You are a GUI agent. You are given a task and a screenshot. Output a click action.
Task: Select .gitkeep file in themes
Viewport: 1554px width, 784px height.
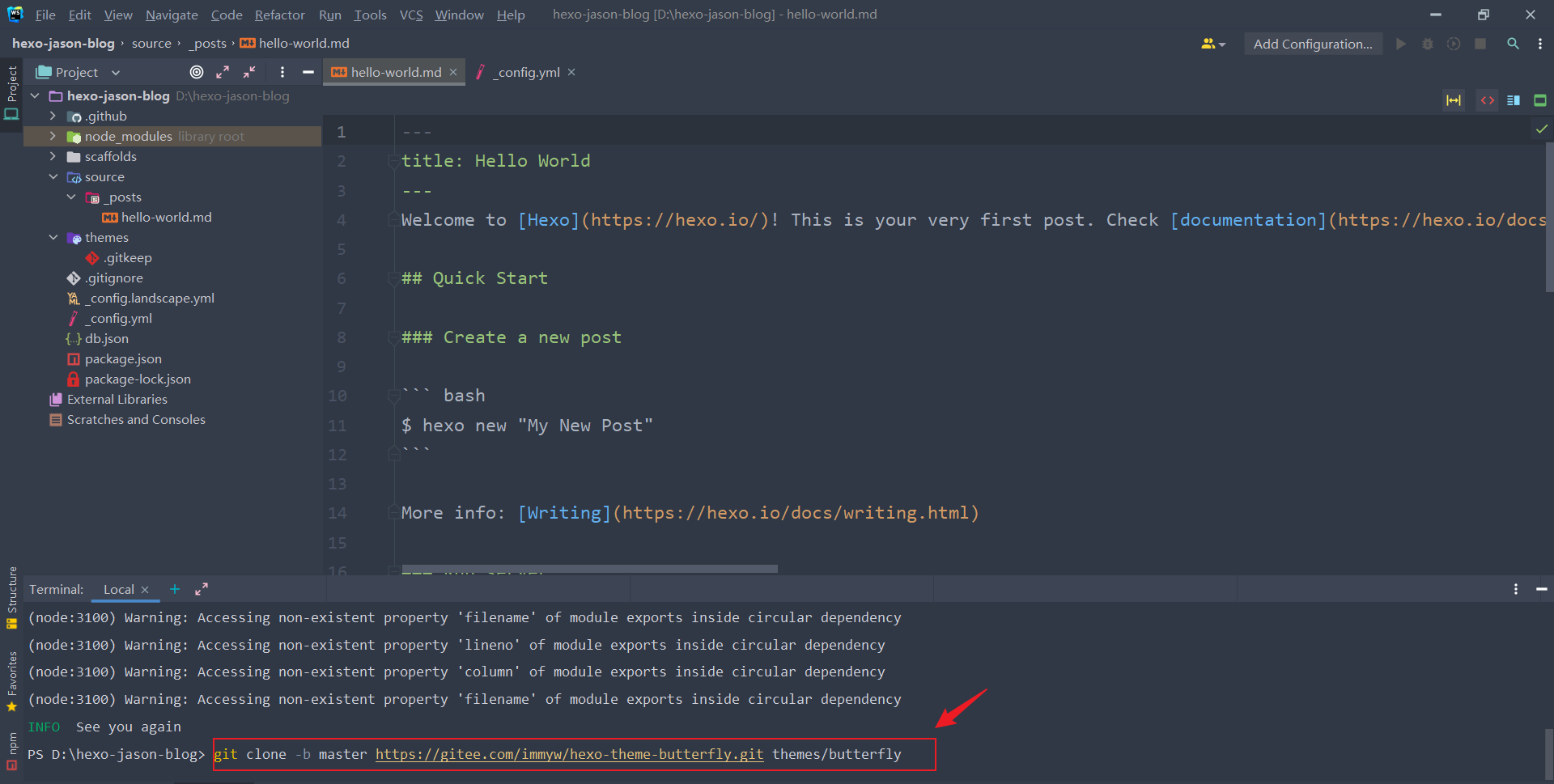[119, 258]
